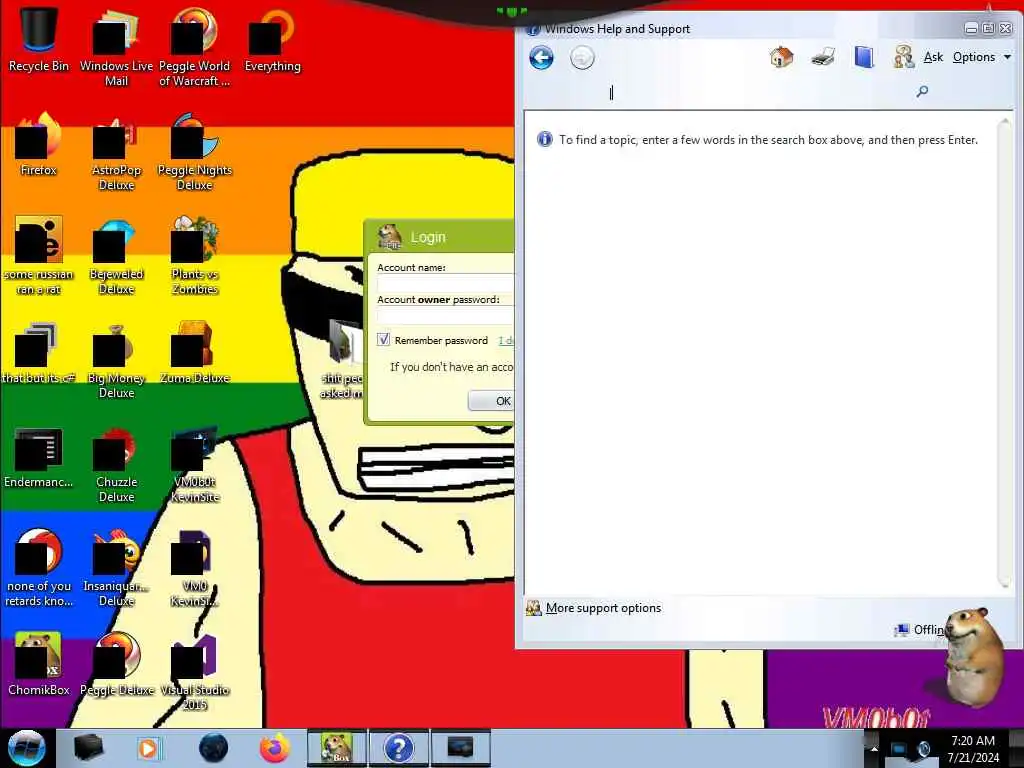The image size is (1024, 768).
Task: Select Windows Live Mail desktop icon
Action: click(116, 47)
